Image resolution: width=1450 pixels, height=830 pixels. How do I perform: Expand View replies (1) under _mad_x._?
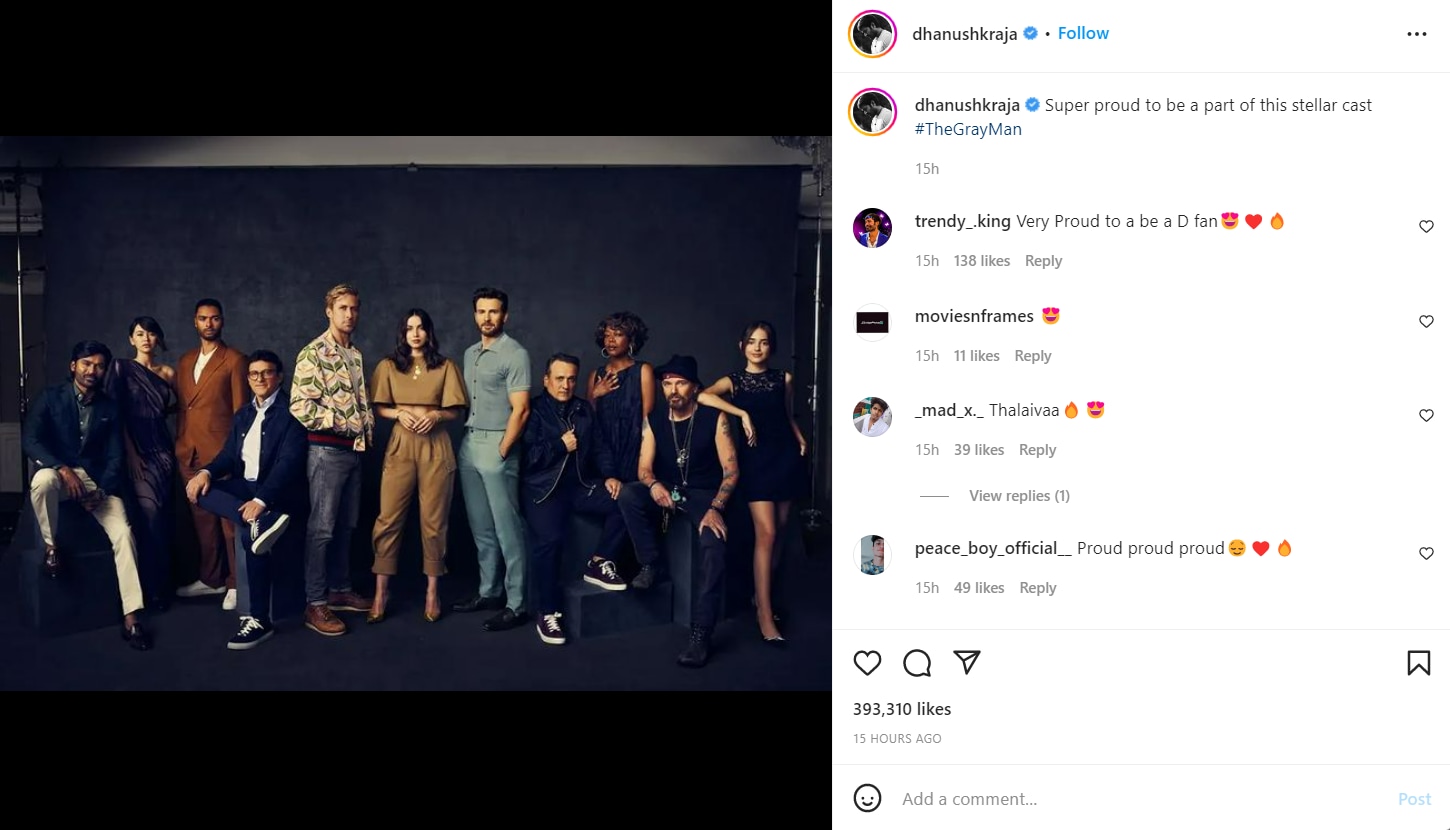[1019, 496]
